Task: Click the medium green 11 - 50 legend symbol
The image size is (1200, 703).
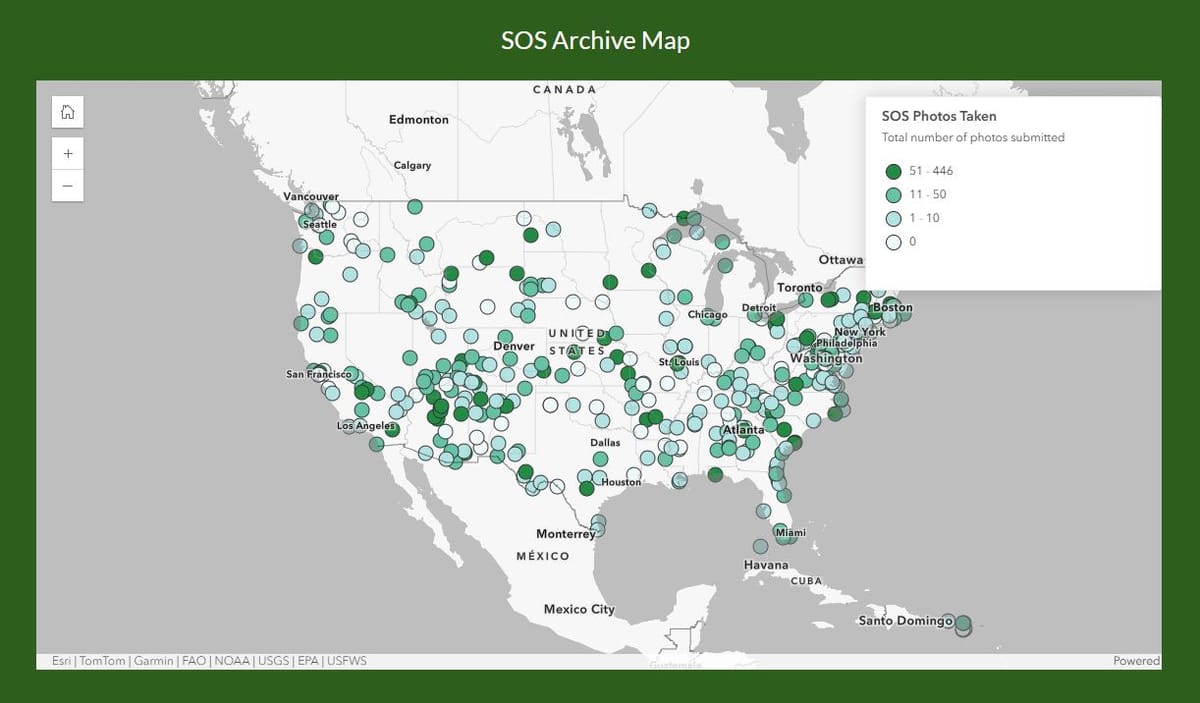Action: [892, 194]
